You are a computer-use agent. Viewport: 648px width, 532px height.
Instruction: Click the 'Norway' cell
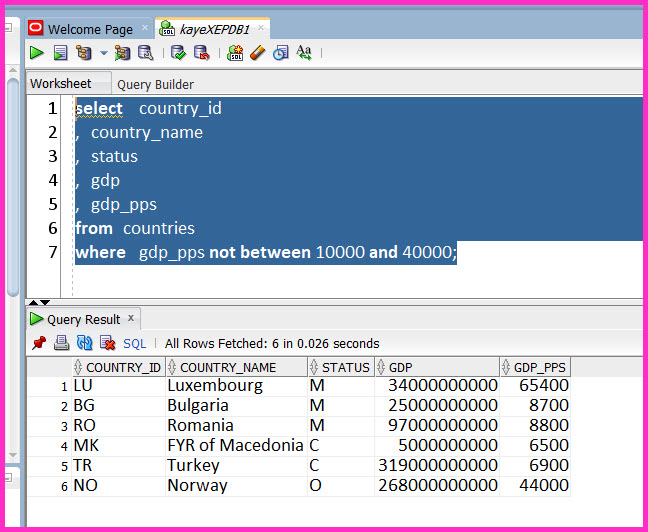tap(236, 485)
